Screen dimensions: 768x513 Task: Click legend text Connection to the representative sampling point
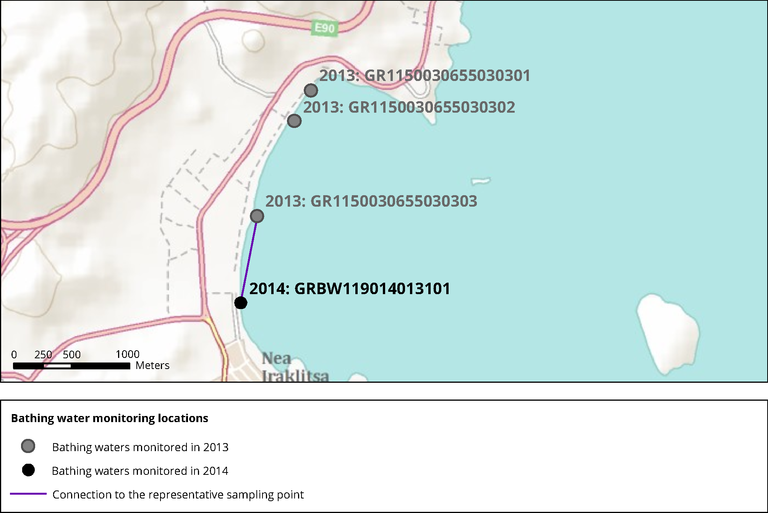(x=178, y=494)
